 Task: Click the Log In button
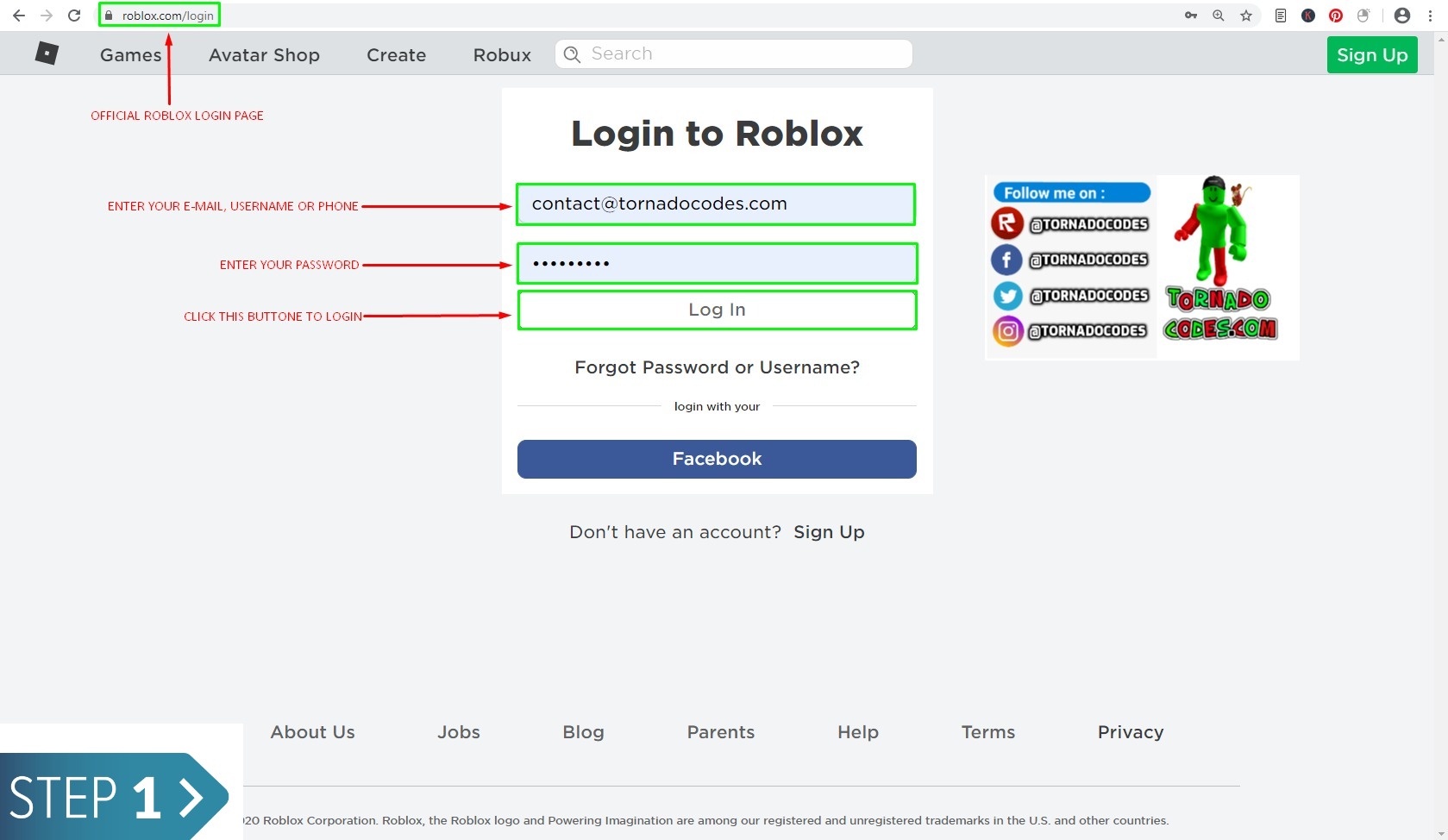point(717,310)
